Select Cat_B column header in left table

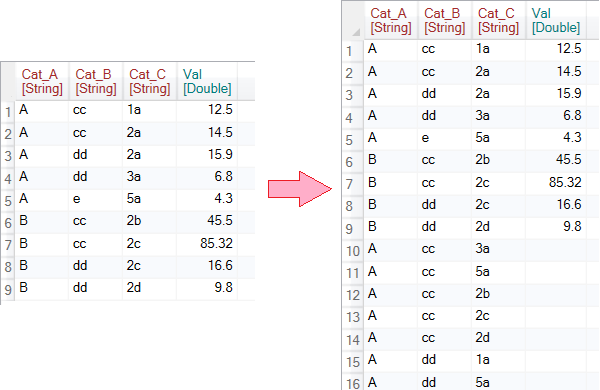coord(96,82)
